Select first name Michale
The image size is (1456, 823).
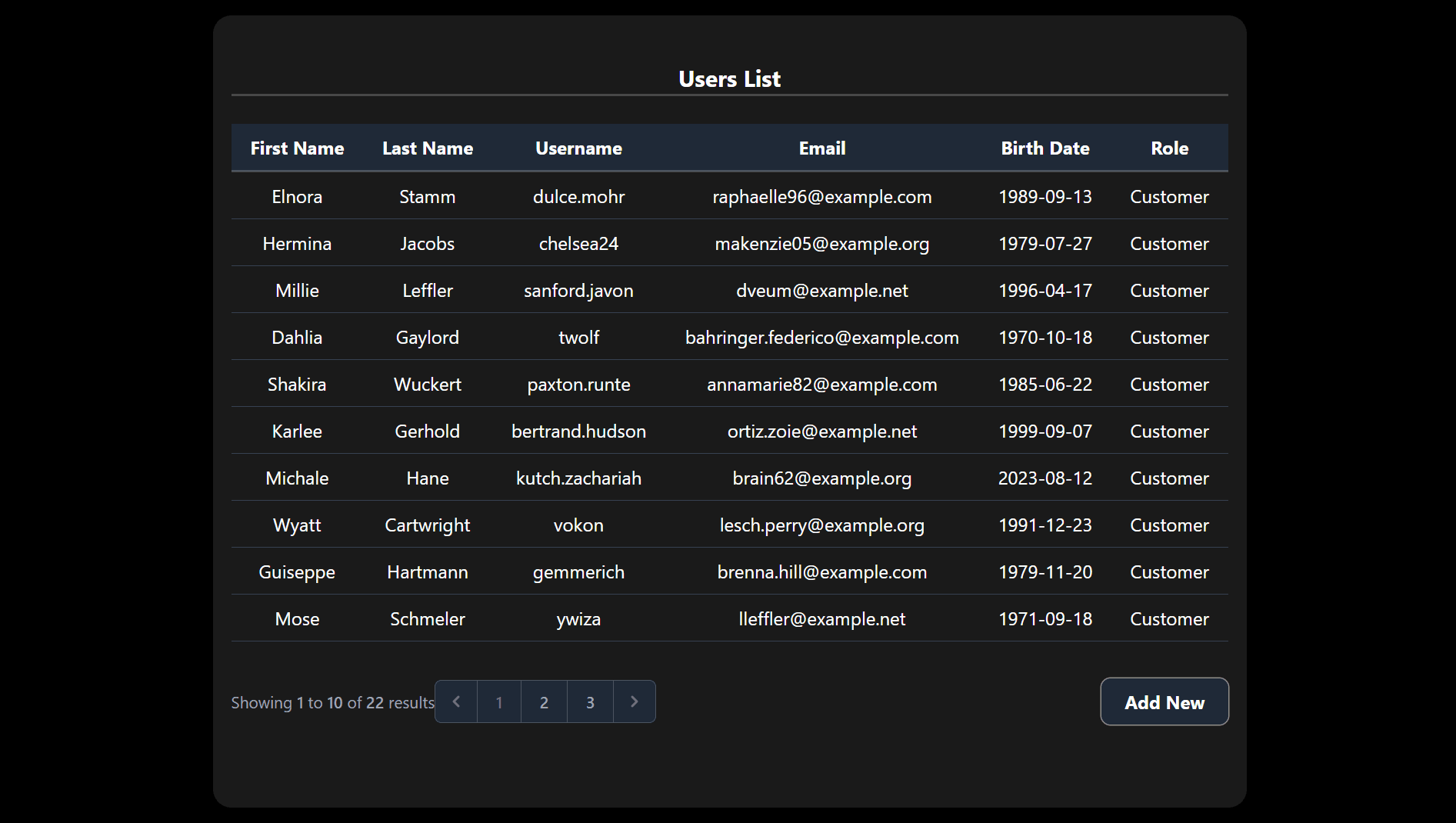click(297, 478)
